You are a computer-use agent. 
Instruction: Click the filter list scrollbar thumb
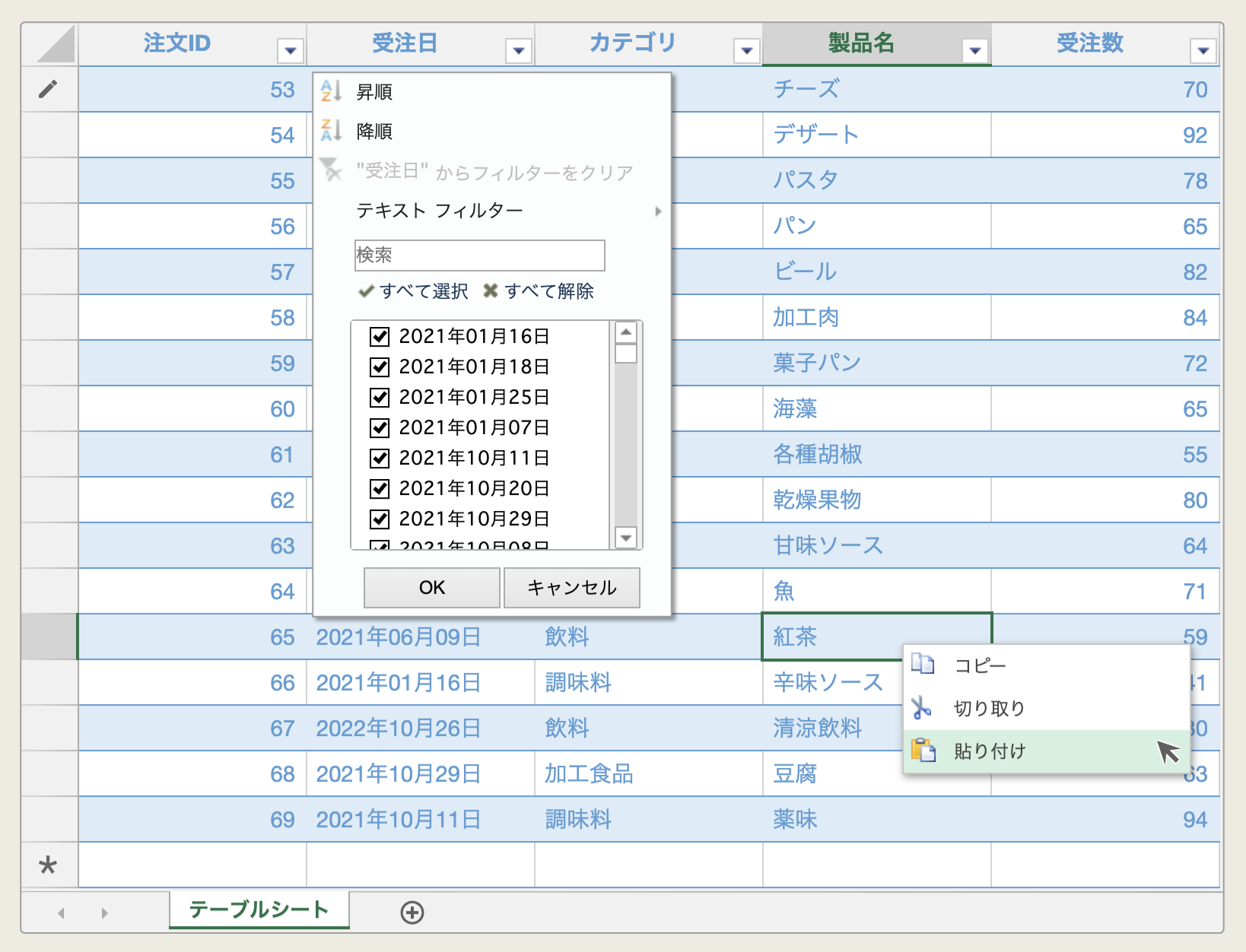(x=626, y=354)
